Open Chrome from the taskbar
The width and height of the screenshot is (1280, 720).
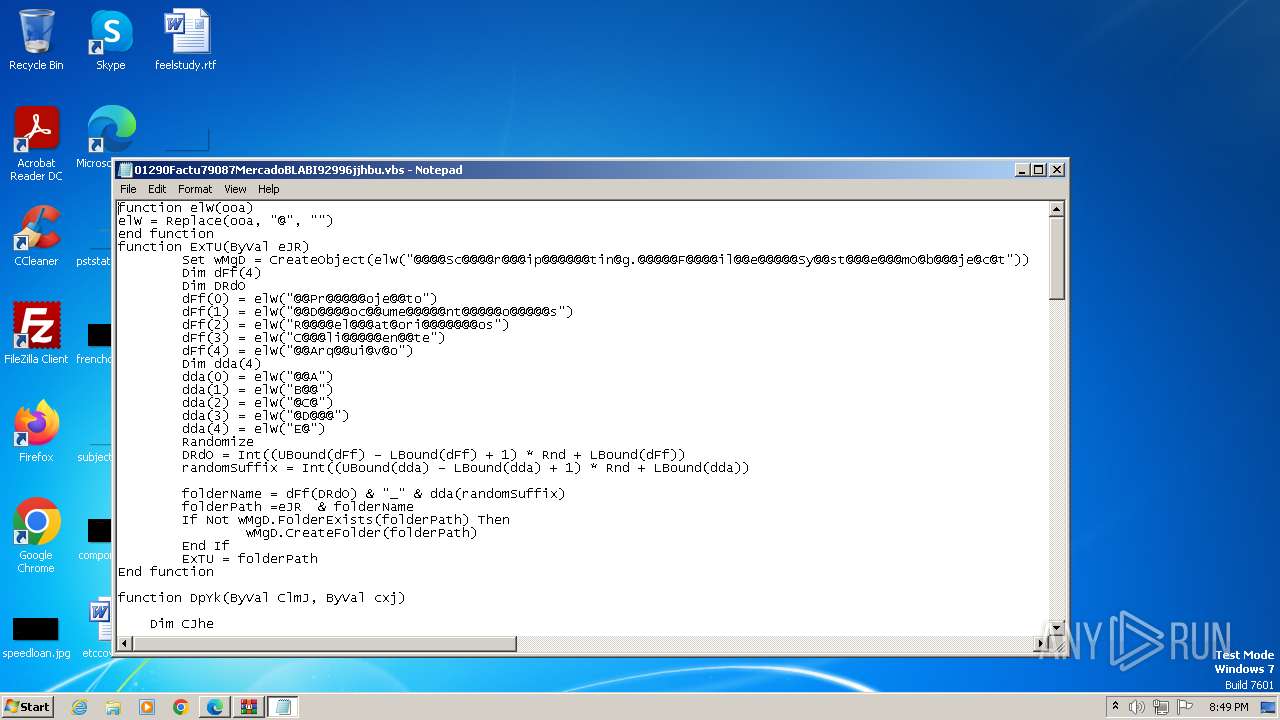[181, 707]
